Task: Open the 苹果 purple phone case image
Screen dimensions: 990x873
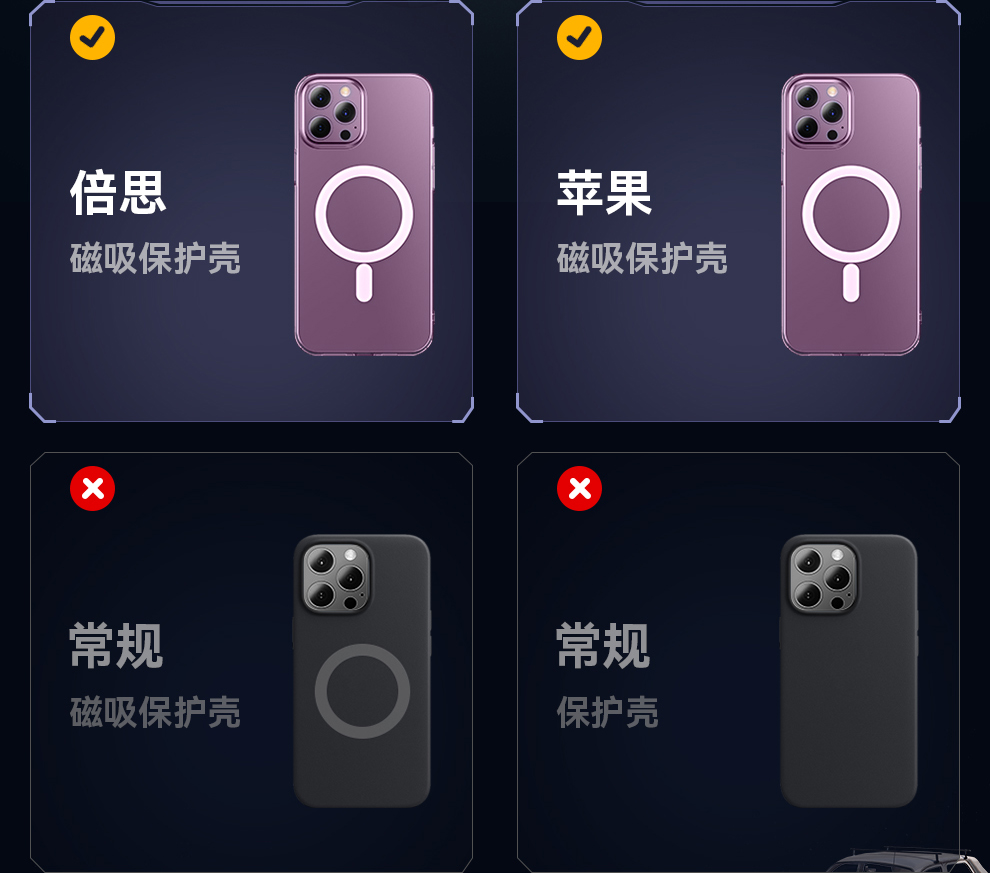Action: [851, 215]
